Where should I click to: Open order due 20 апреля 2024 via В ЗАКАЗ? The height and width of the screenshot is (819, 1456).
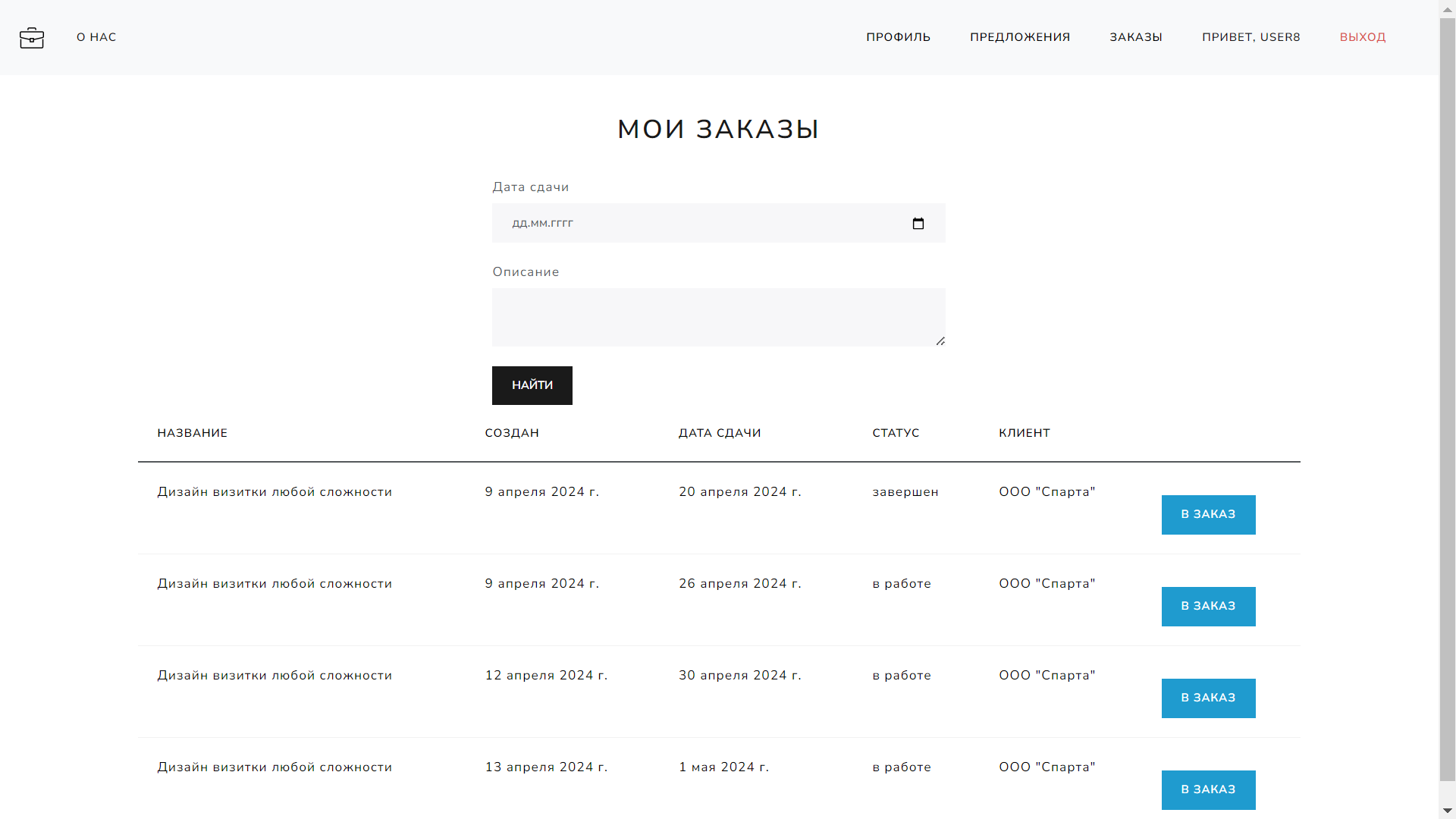1208,515
